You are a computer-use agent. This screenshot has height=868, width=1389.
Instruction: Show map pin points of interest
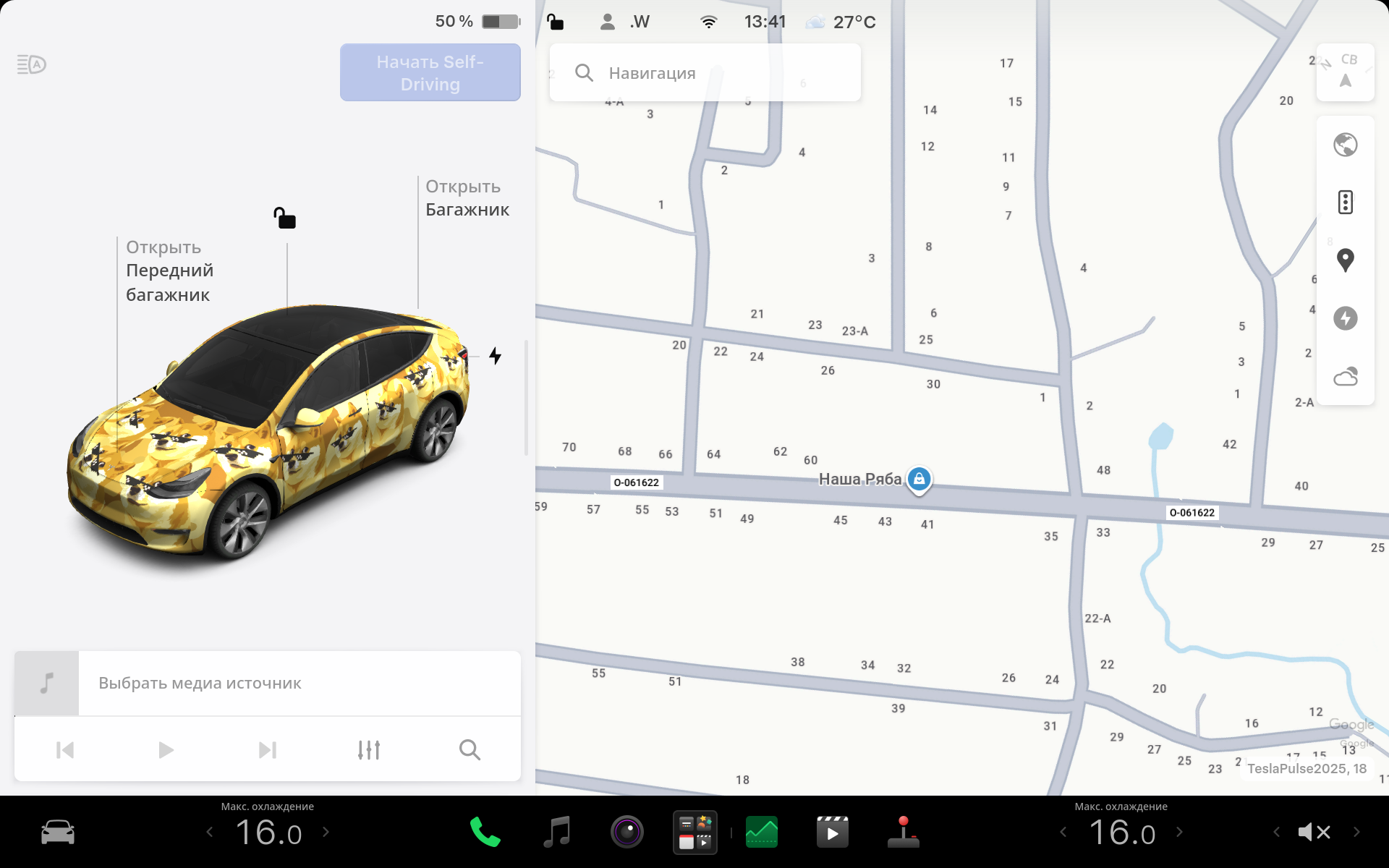tap(1346, 260)
